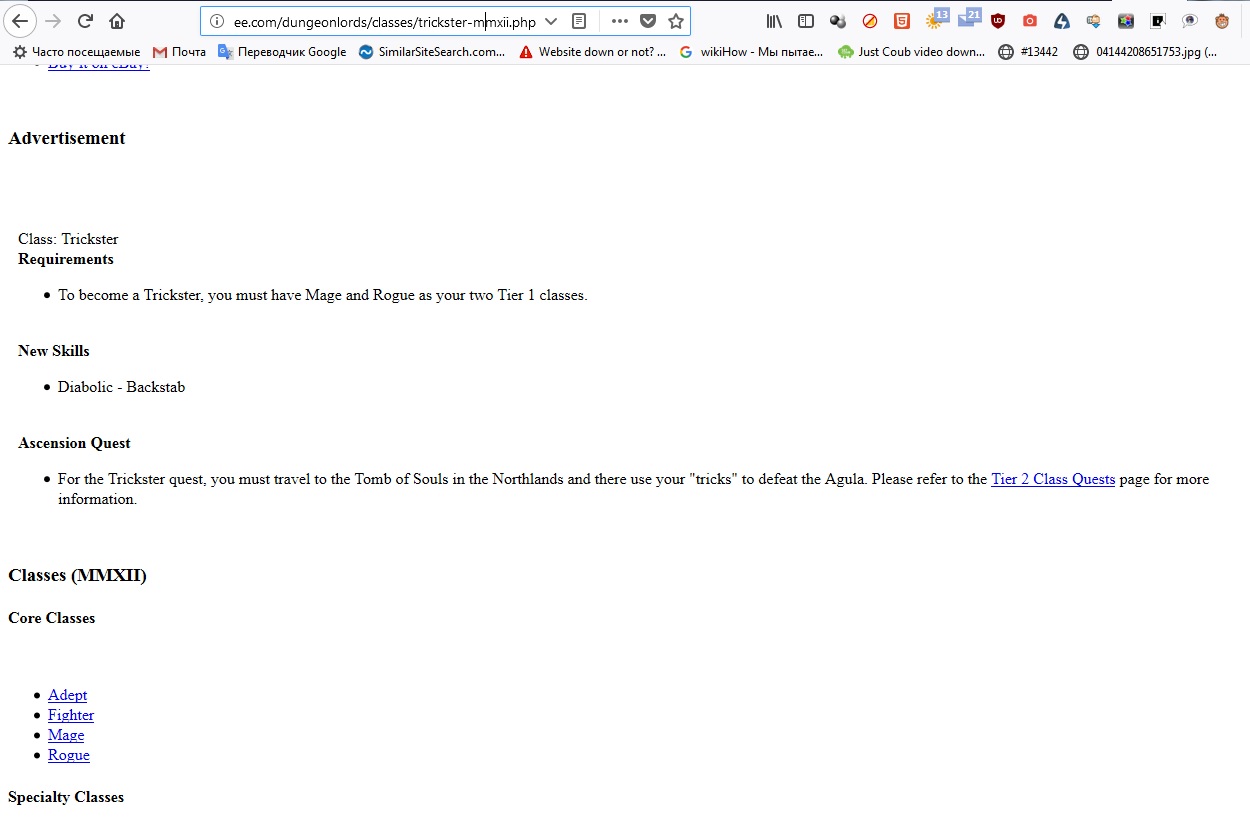Click the 'Requirements' subheading
This screenshot has width=1250, height=820.
pyautogui.click(x=66, y=259)
